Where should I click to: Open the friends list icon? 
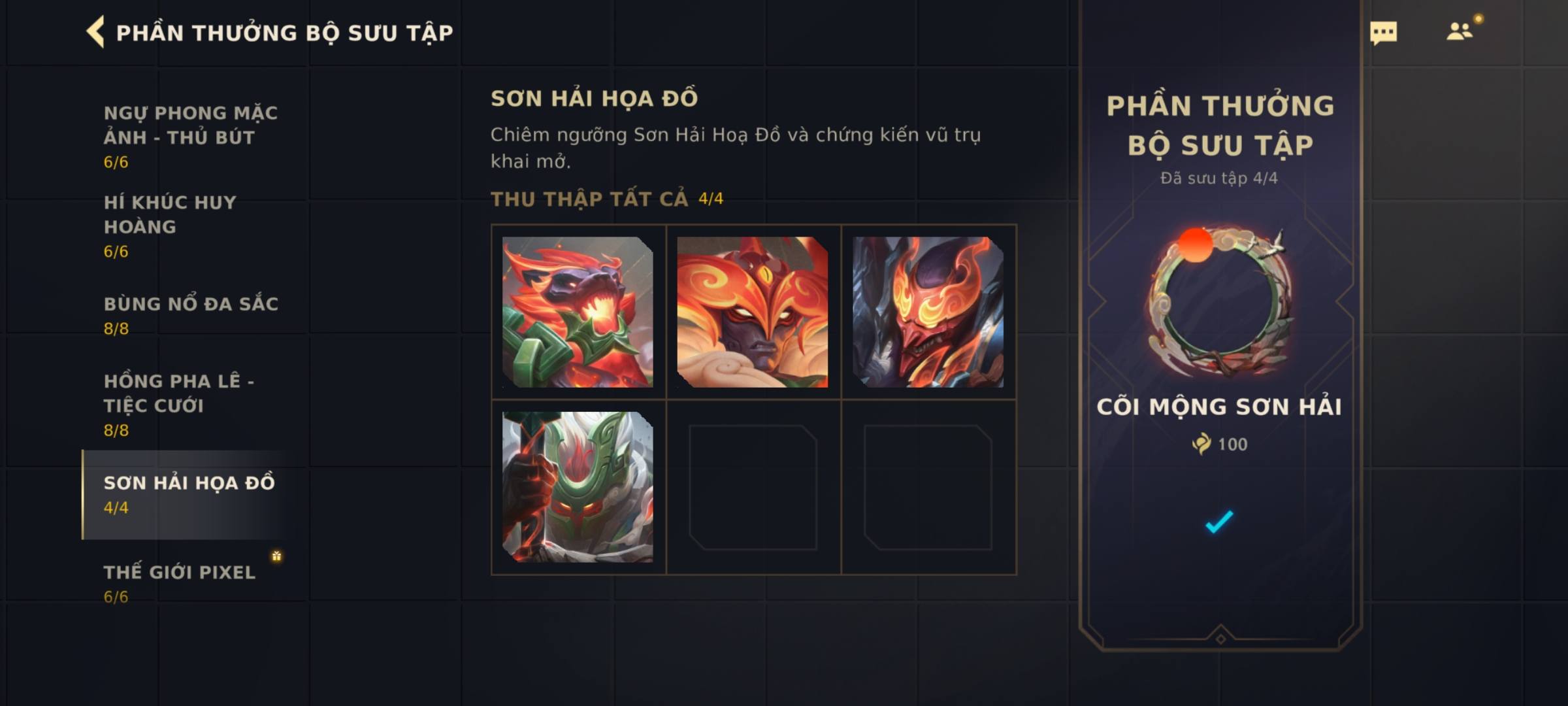coord(1460,31)
